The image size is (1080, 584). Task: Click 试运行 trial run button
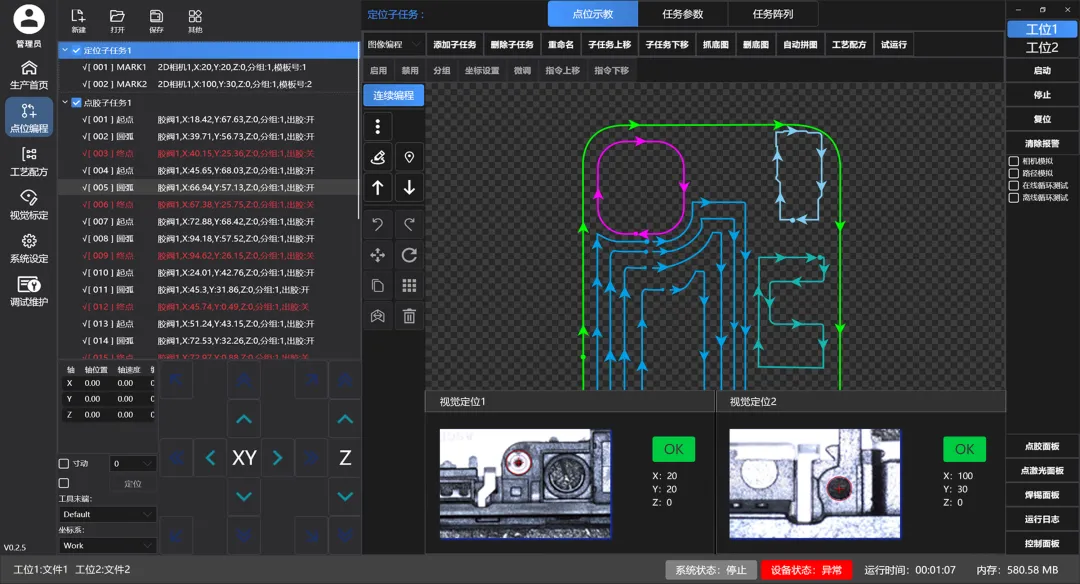[893, 44]
